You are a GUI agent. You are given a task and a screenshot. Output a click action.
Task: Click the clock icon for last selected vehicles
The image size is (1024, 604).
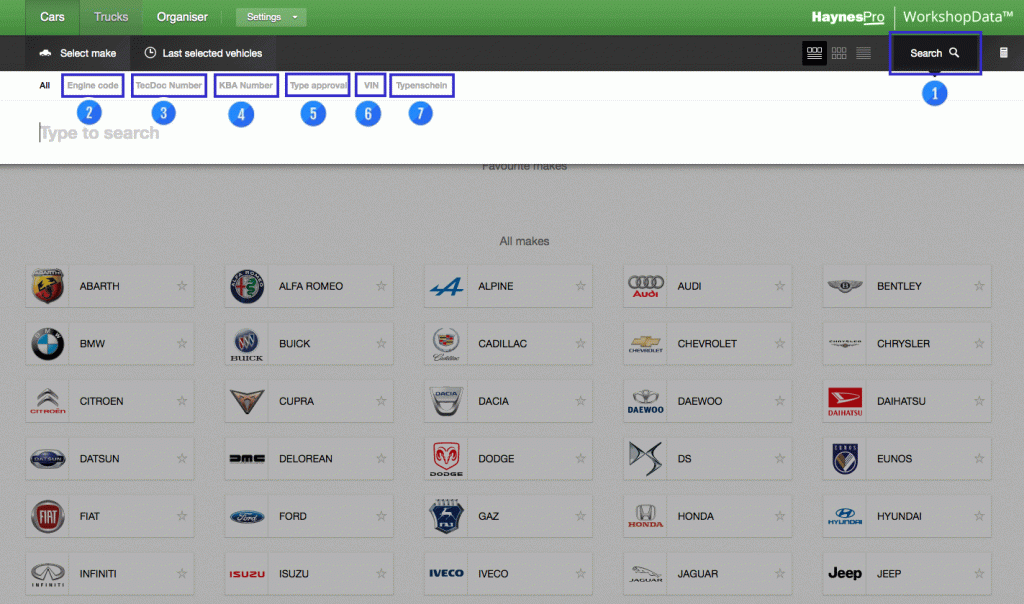[150, 53]
